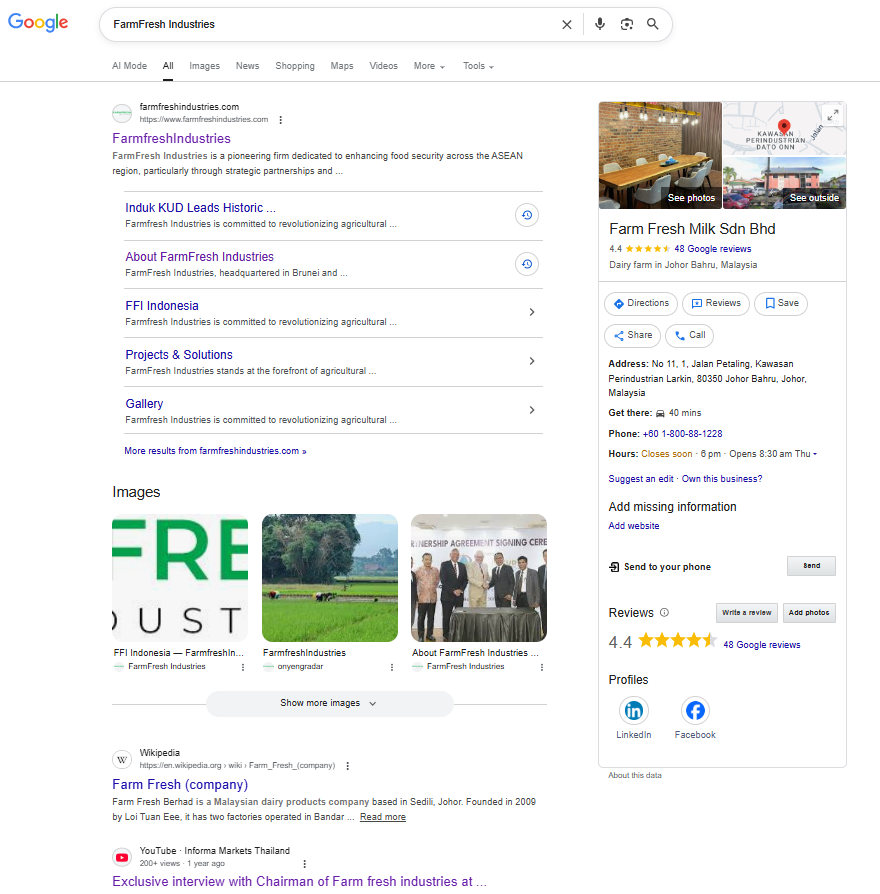Expand the business hours dropdown arrow
Screen dimensions: 880x894
click(814, 454)
